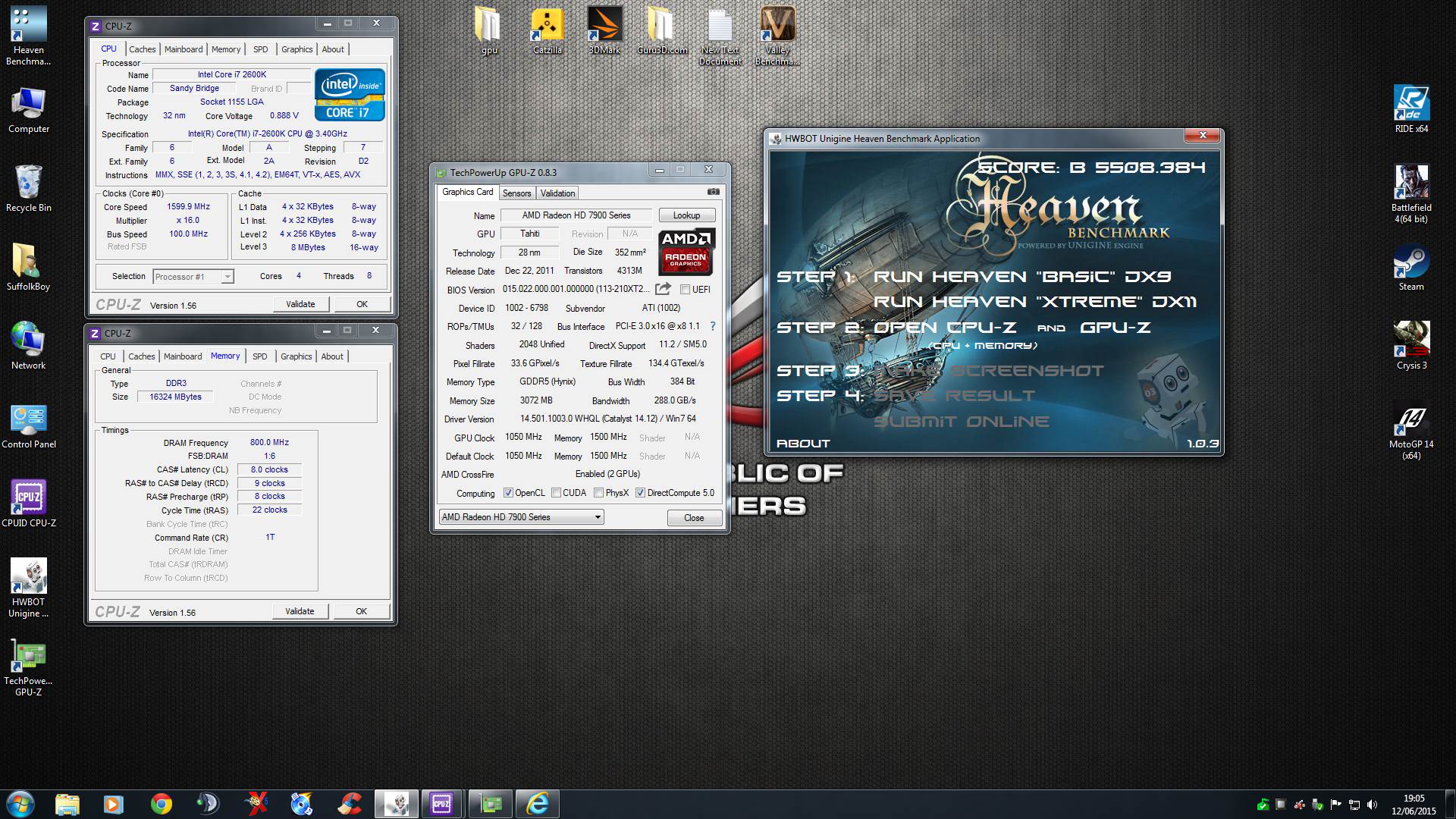Screen dimensions: 1456x819
Task: Switch to Caches tab in top CPU-Z window
Action: [x=142, y=49]
